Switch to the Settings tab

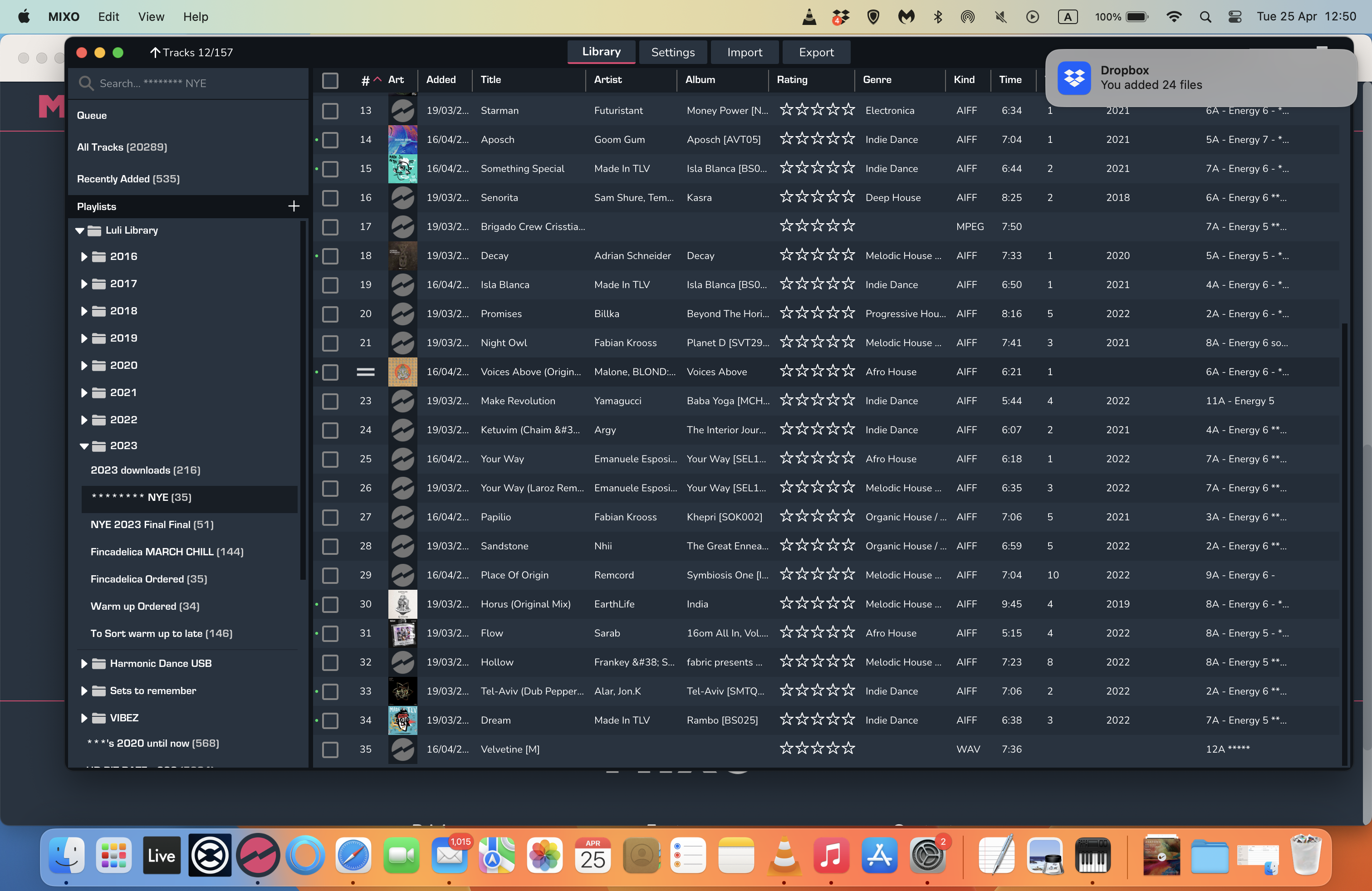click(x=672, y=53)
